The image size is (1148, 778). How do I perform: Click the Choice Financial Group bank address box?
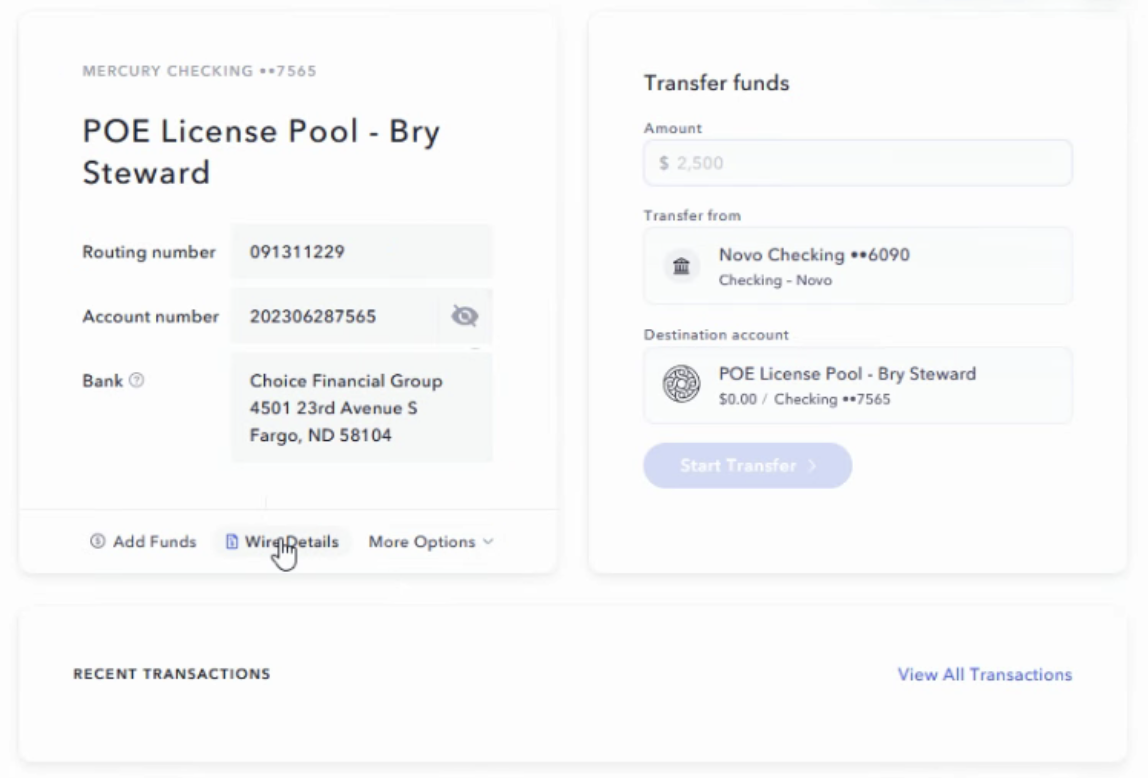coord(361,408)
